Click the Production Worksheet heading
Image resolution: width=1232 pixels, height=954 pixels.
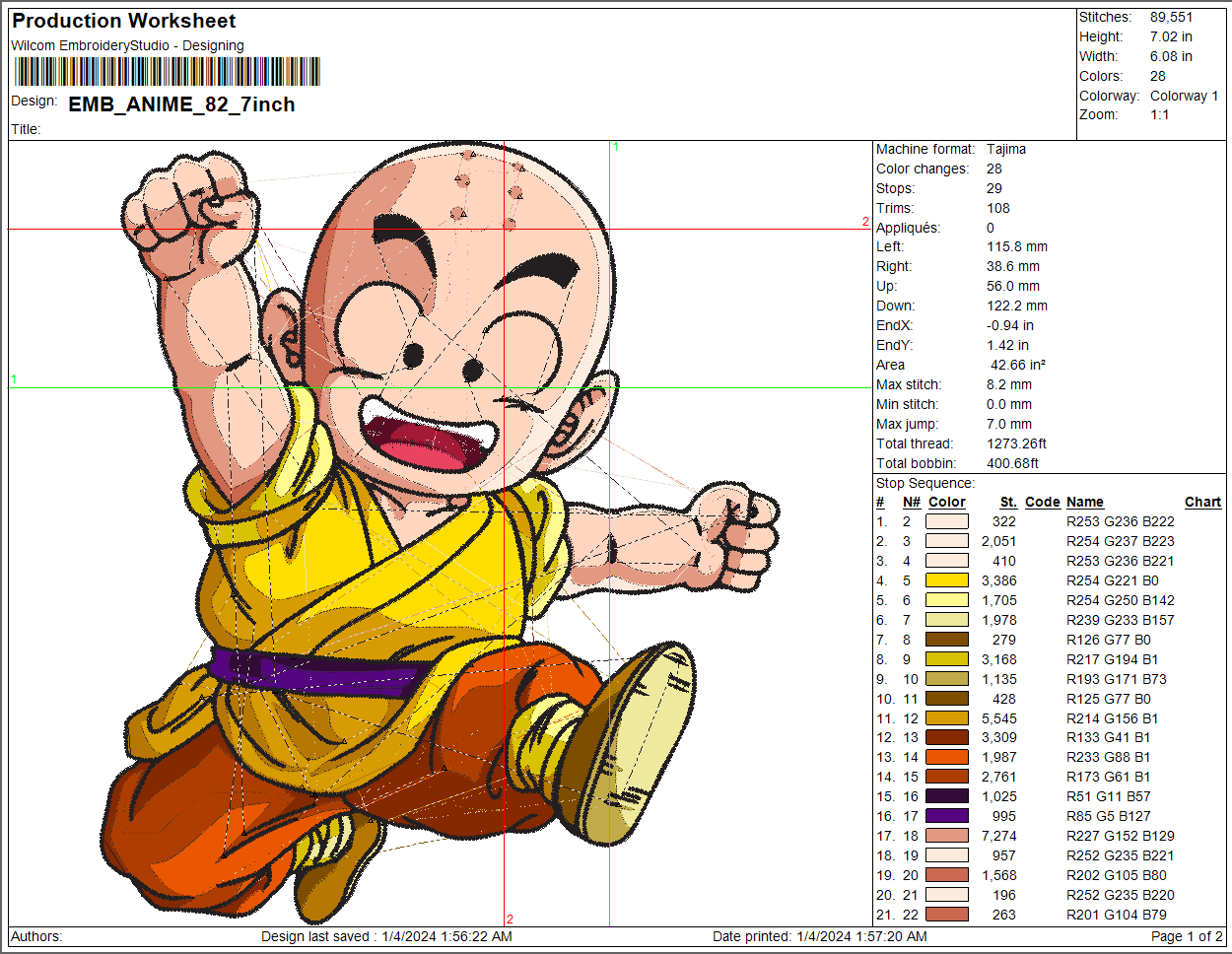[124, 21]
